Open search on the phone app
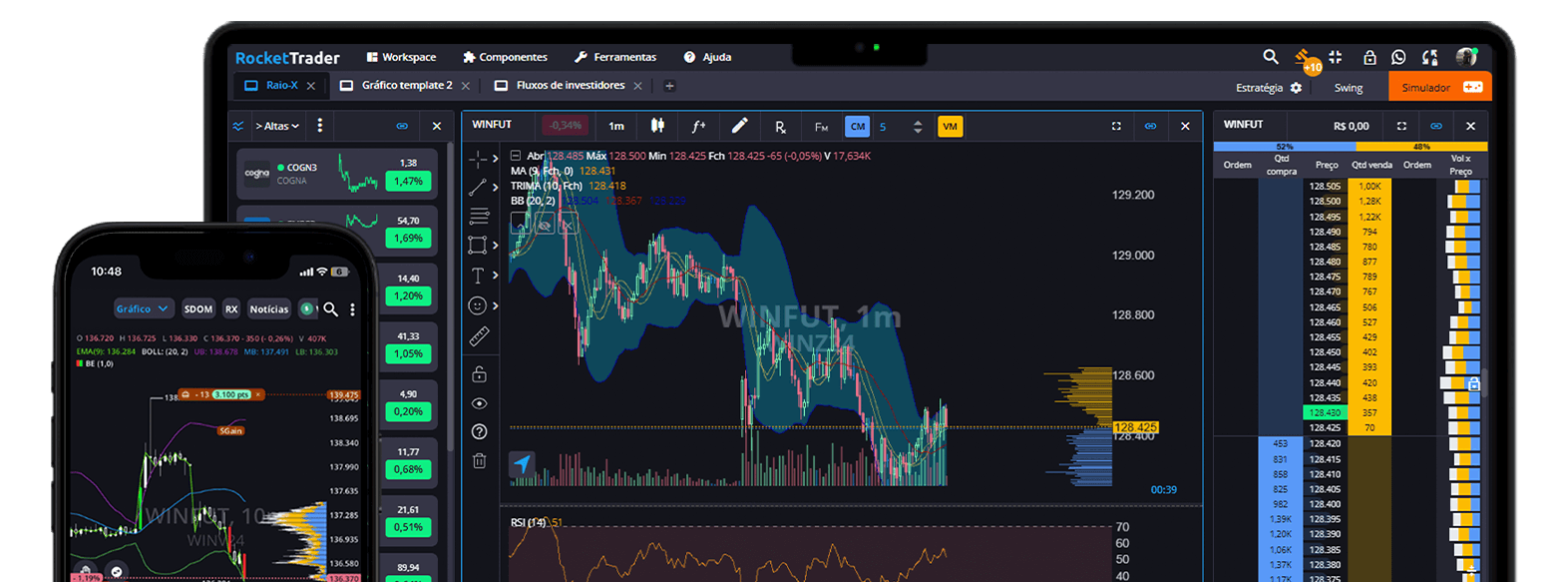The width and height of the screenshot is (1568, 582). tap(331, 309)
